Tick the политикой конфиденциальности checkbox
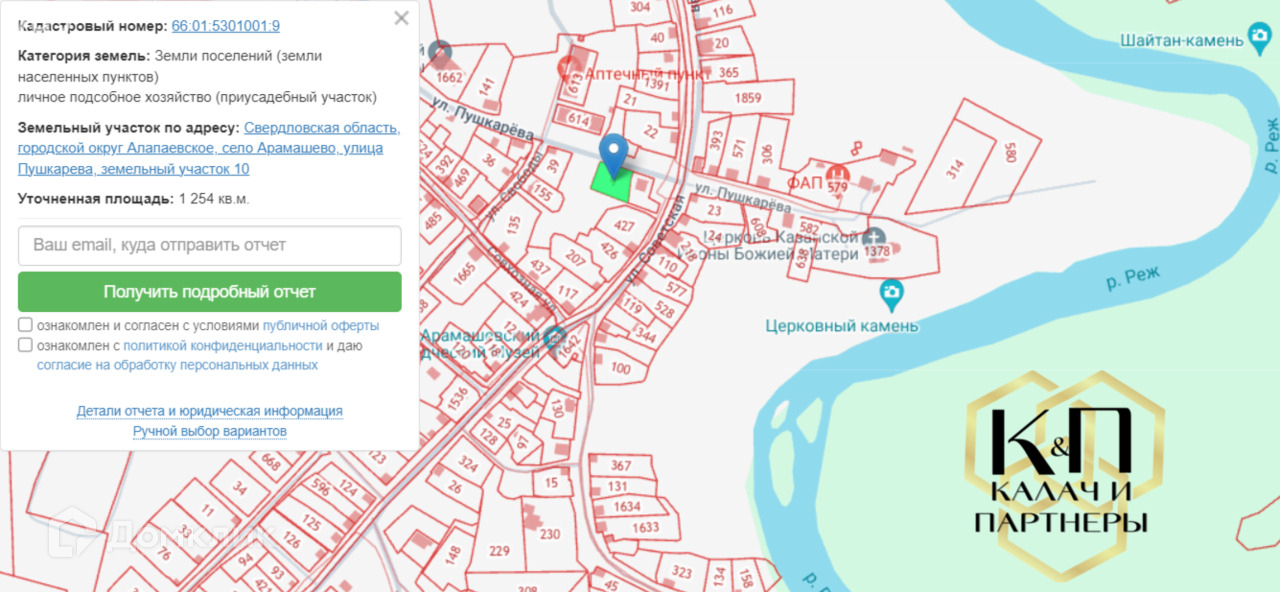The width and height of the screenshot is (1280, 592). (x=25, y=345)
